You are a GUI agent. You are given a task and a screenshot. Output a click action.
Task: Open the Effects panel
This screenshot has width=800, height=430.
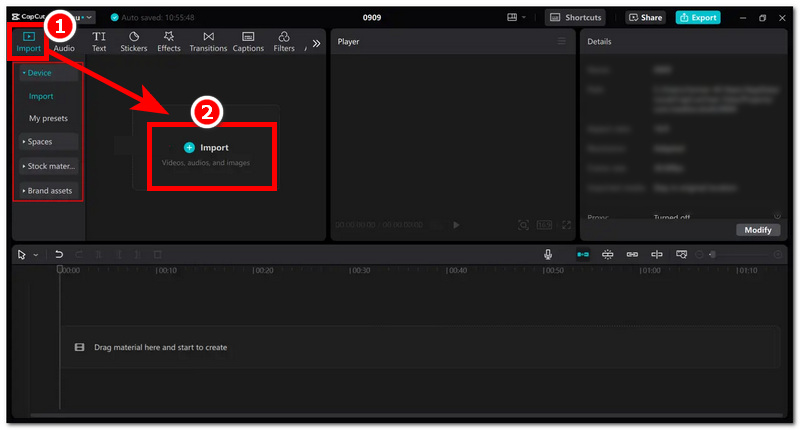click(169, 41)
